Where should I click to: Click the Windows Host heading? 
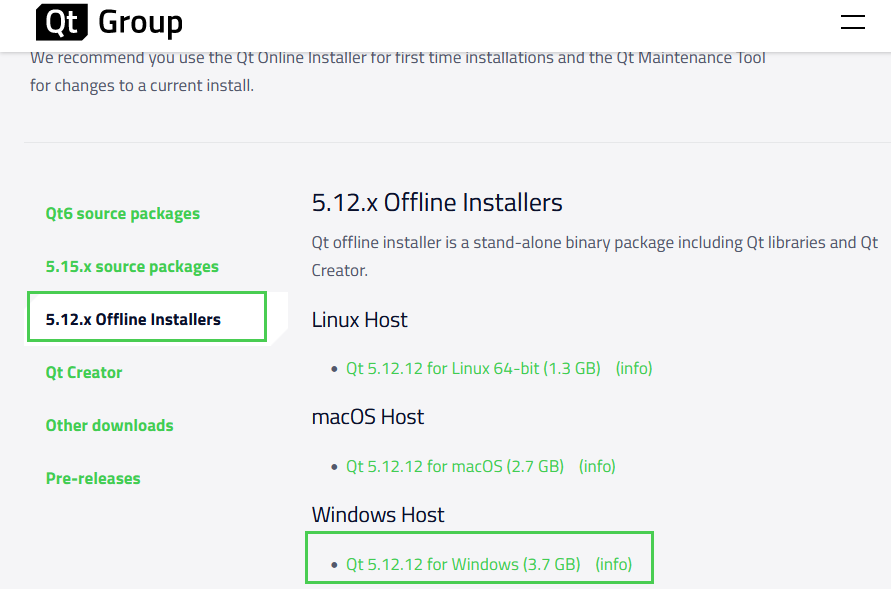[x=377, y=515]
